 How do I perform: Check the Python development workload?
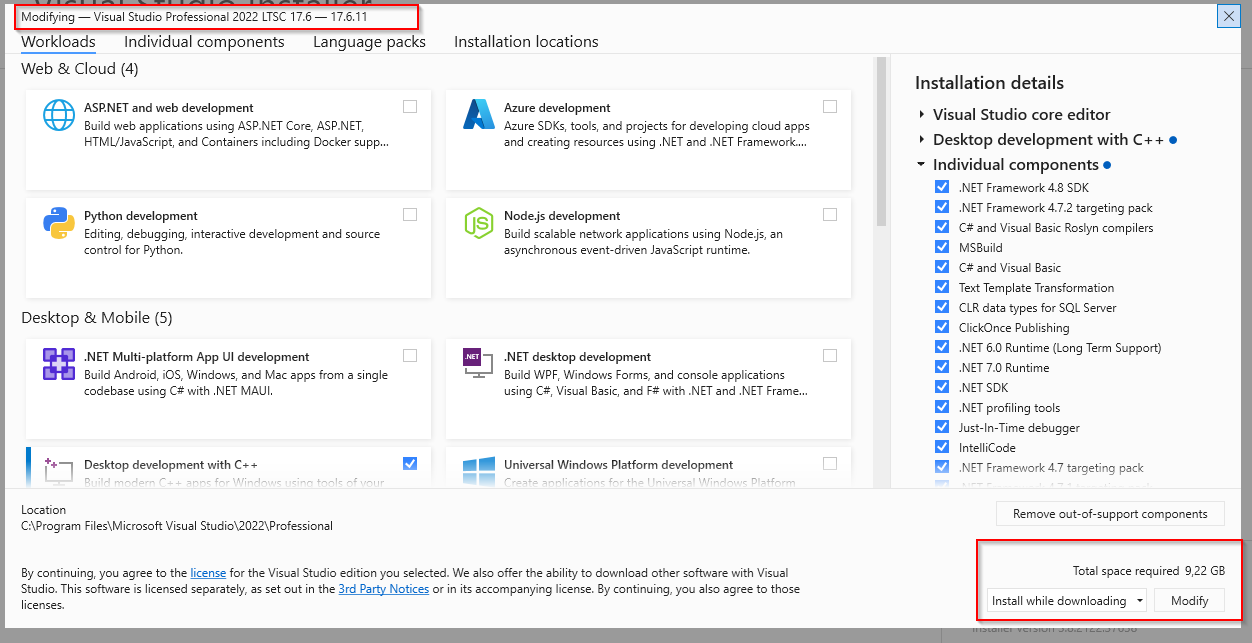[x=410, y=215]
